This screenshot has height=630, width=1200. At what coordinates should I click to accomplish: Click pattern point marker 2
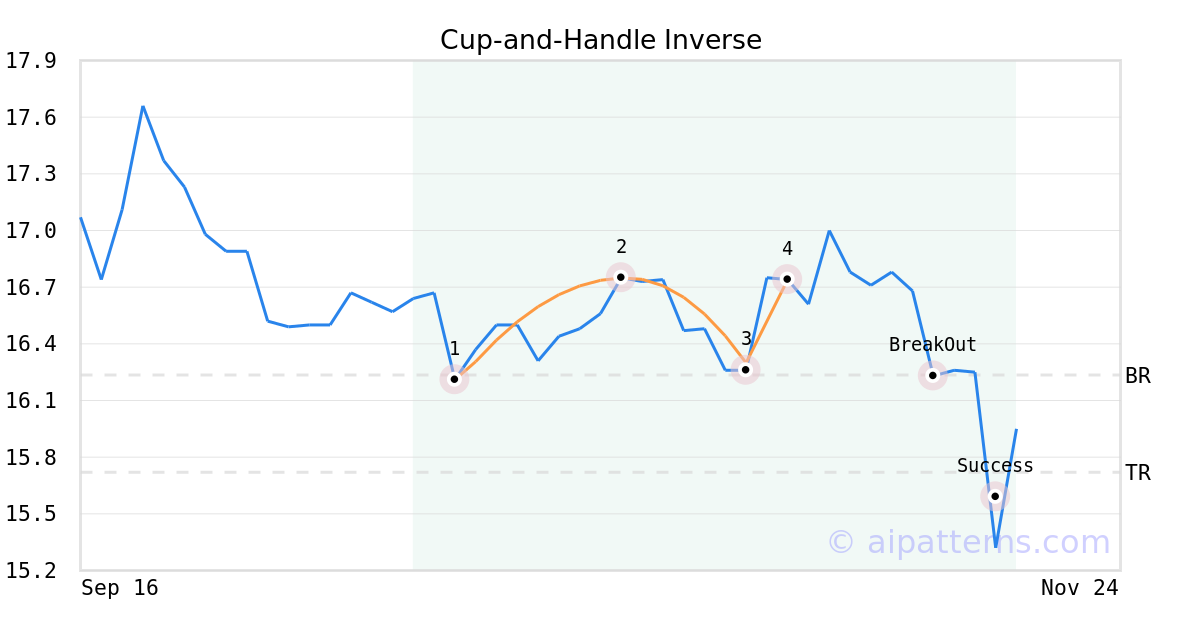[x=621, y=277]
